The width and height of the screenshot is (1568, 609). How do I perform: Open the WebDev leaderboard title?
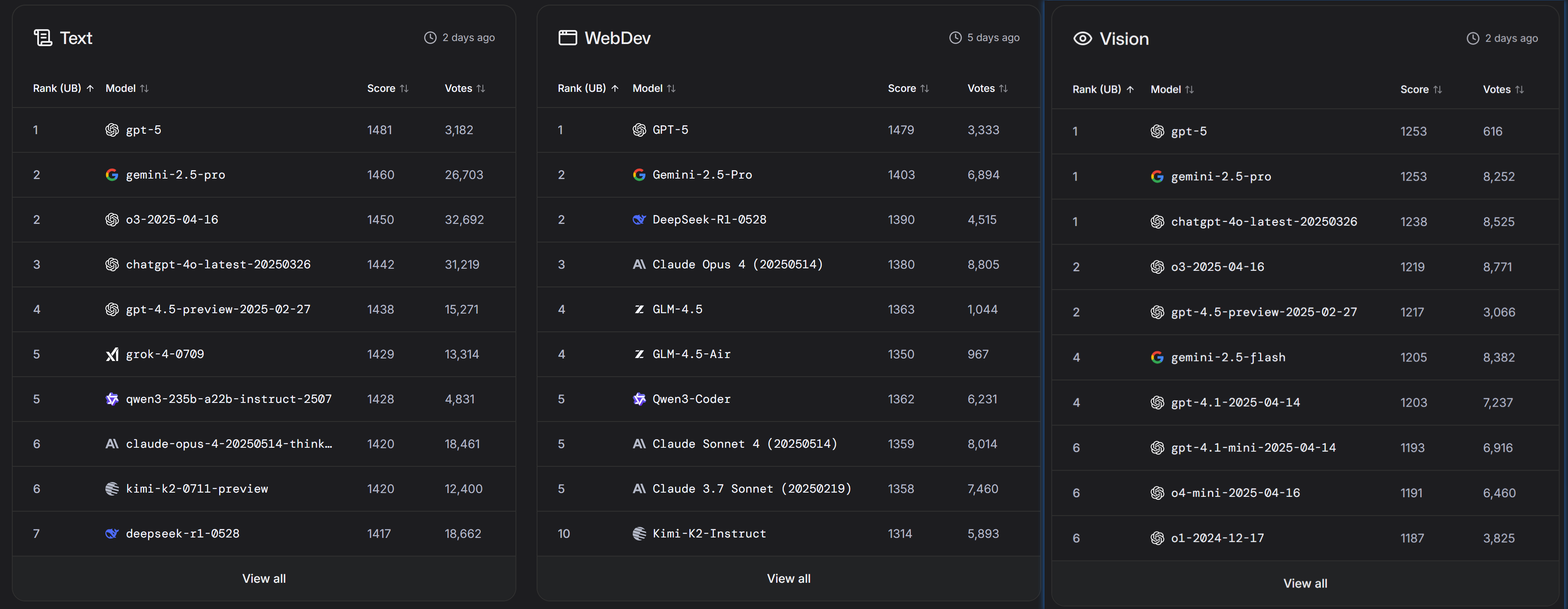click(x=617, y=38)
